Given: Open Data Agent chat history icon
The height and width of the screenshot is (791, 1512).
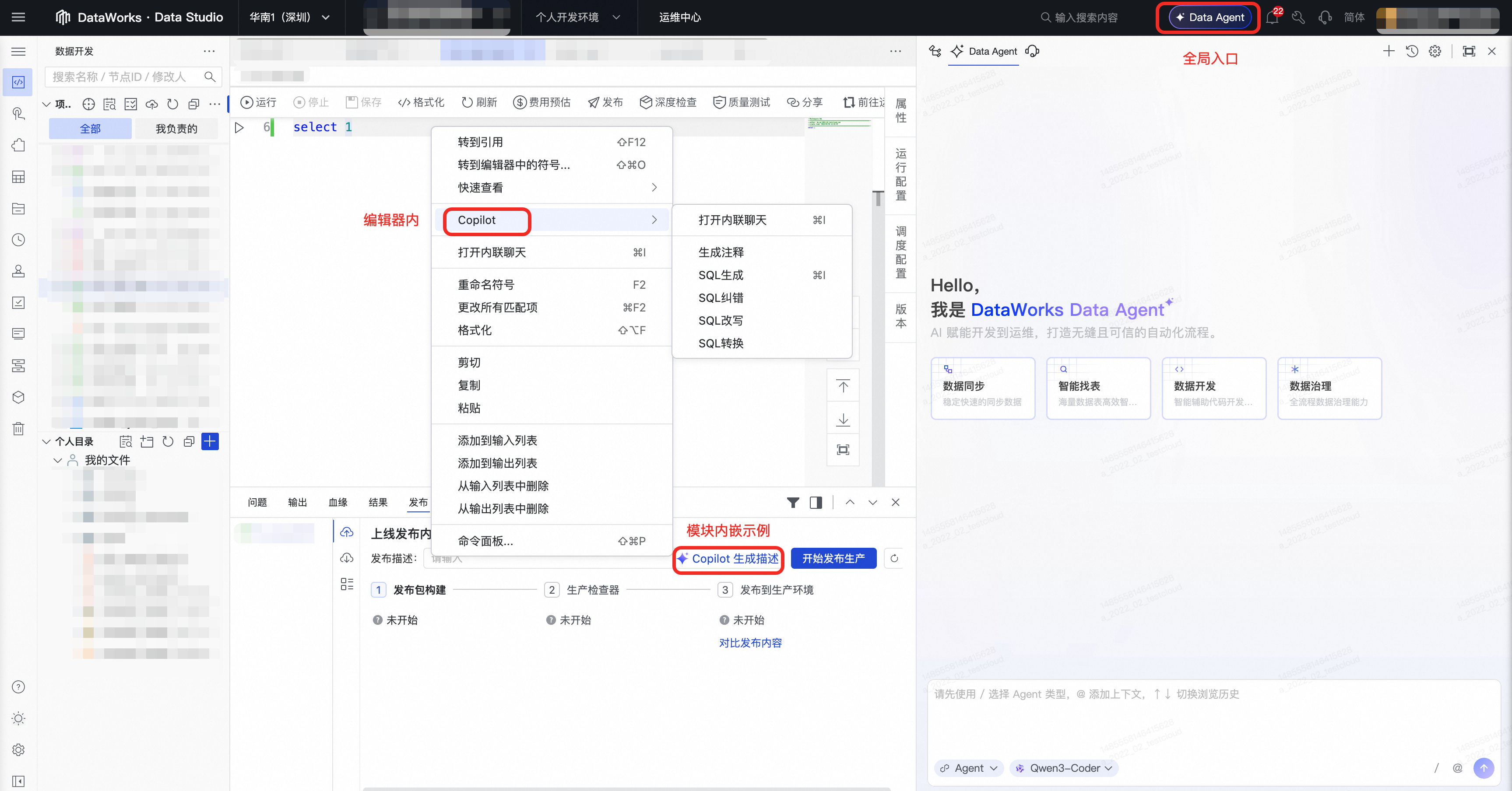Looking at the screenshot, I should [x=1412, y=51].
